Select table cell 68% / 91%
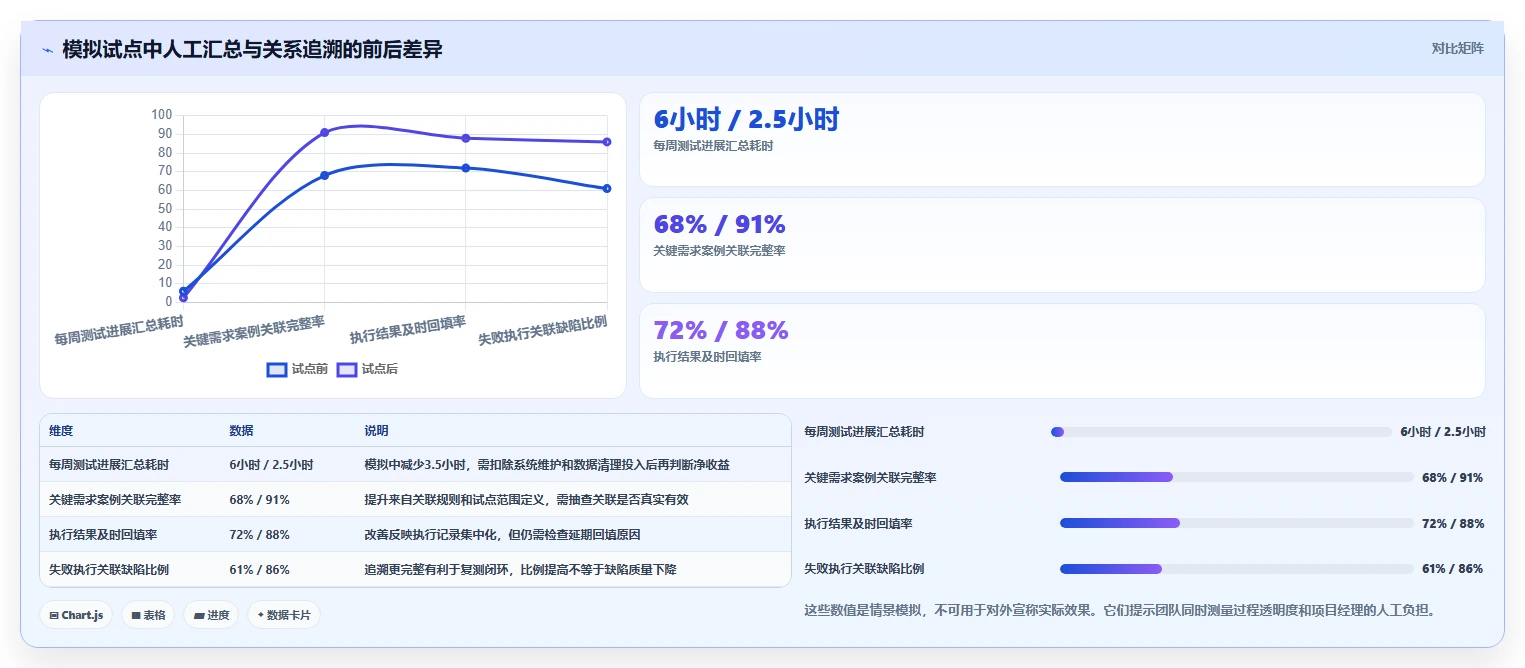The height and width of the screenshot is (668, 1525). coord(259,499)
